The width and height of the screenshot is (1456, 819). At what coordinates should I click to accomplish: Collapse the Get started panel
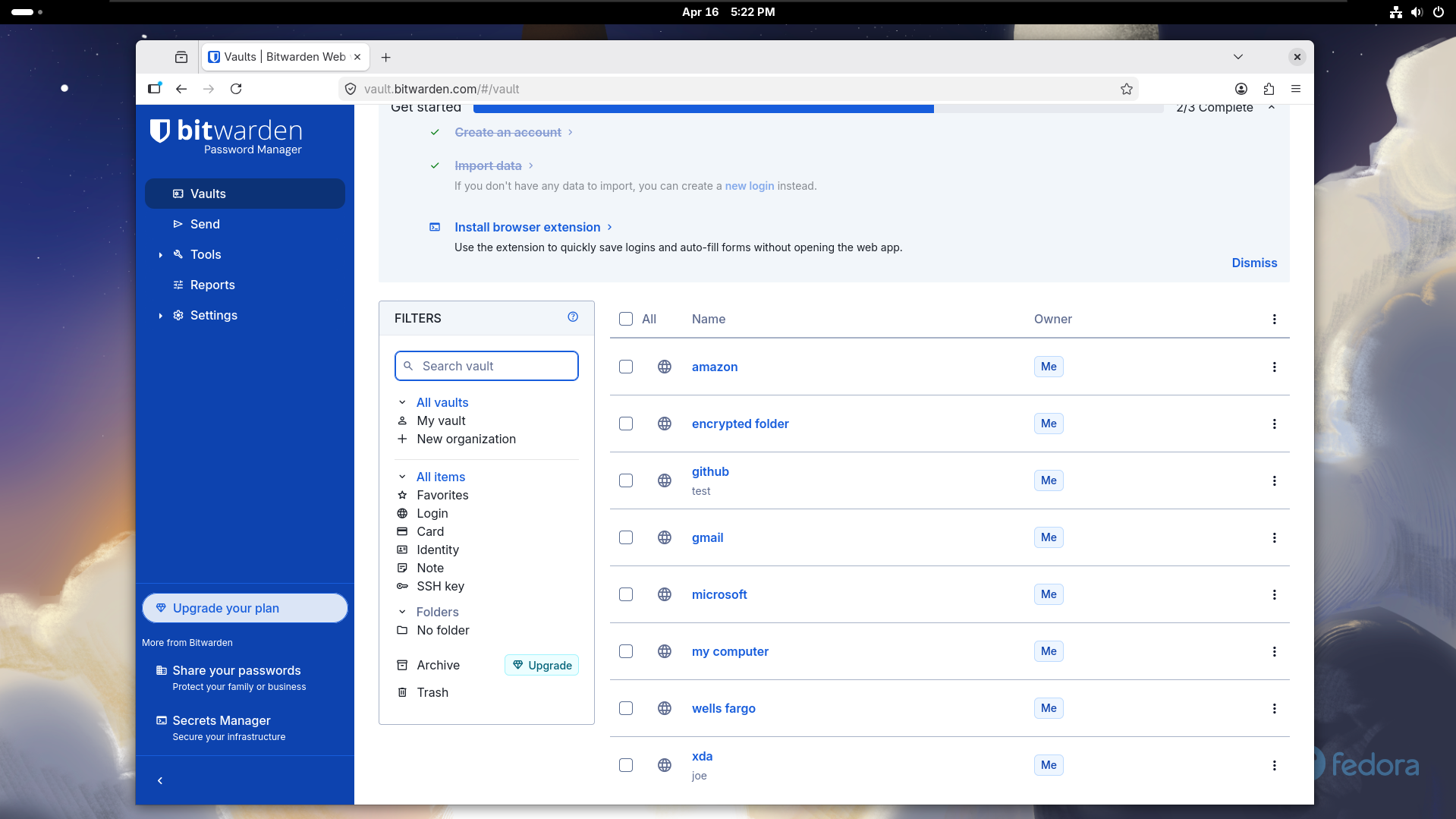coord(1272,108)
